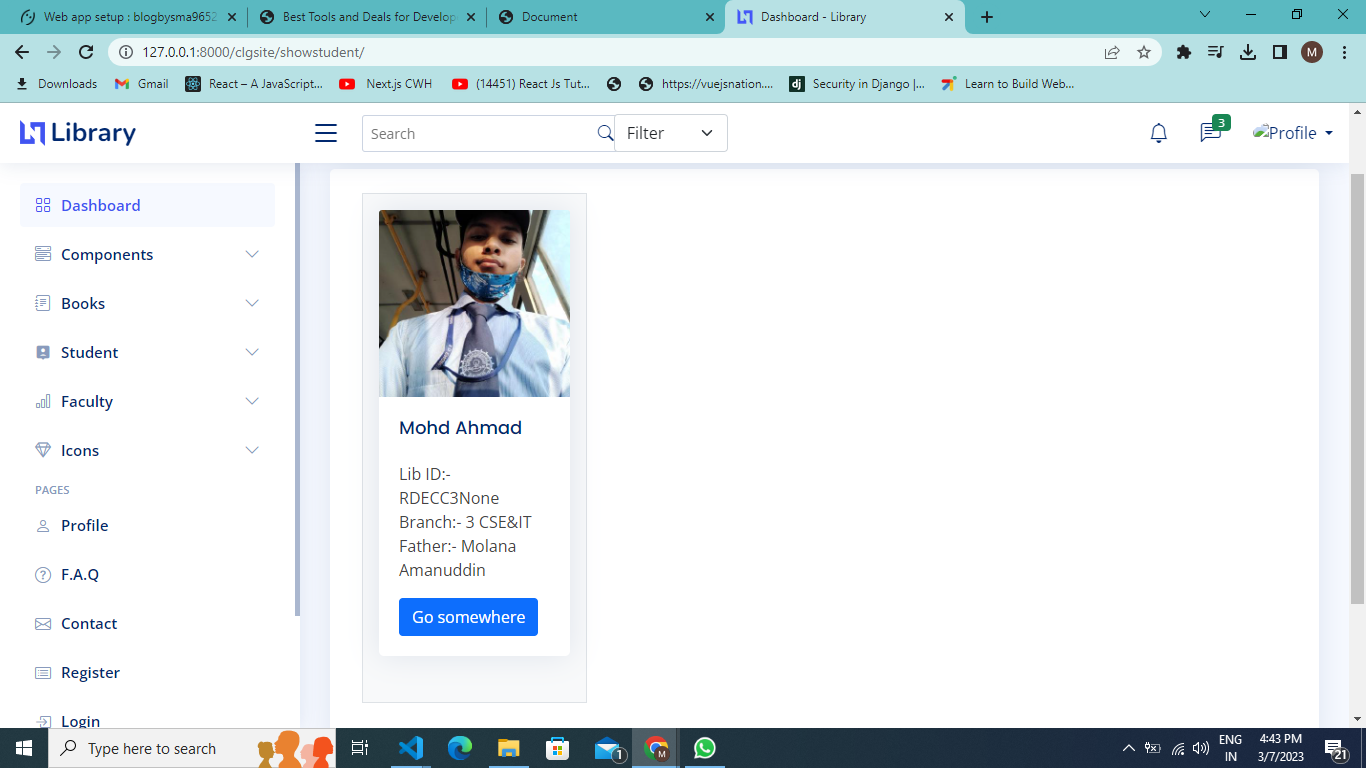Open the notifications bell icon
The image size is (1366, 768).
[1158, 133]
